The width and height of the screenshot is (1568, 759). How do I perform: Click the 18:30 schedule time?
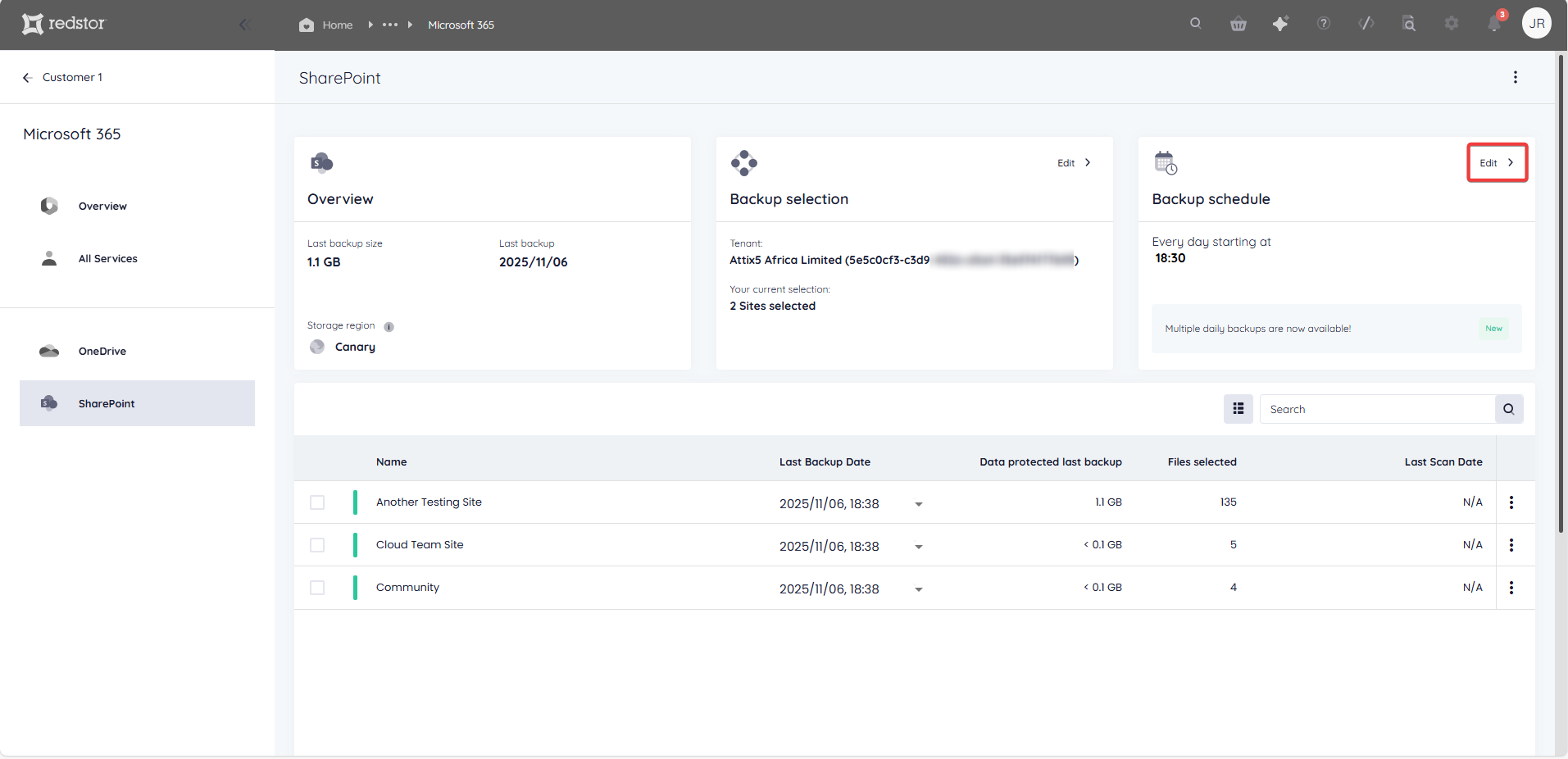pyautogui.click(x=1170, y=258)
